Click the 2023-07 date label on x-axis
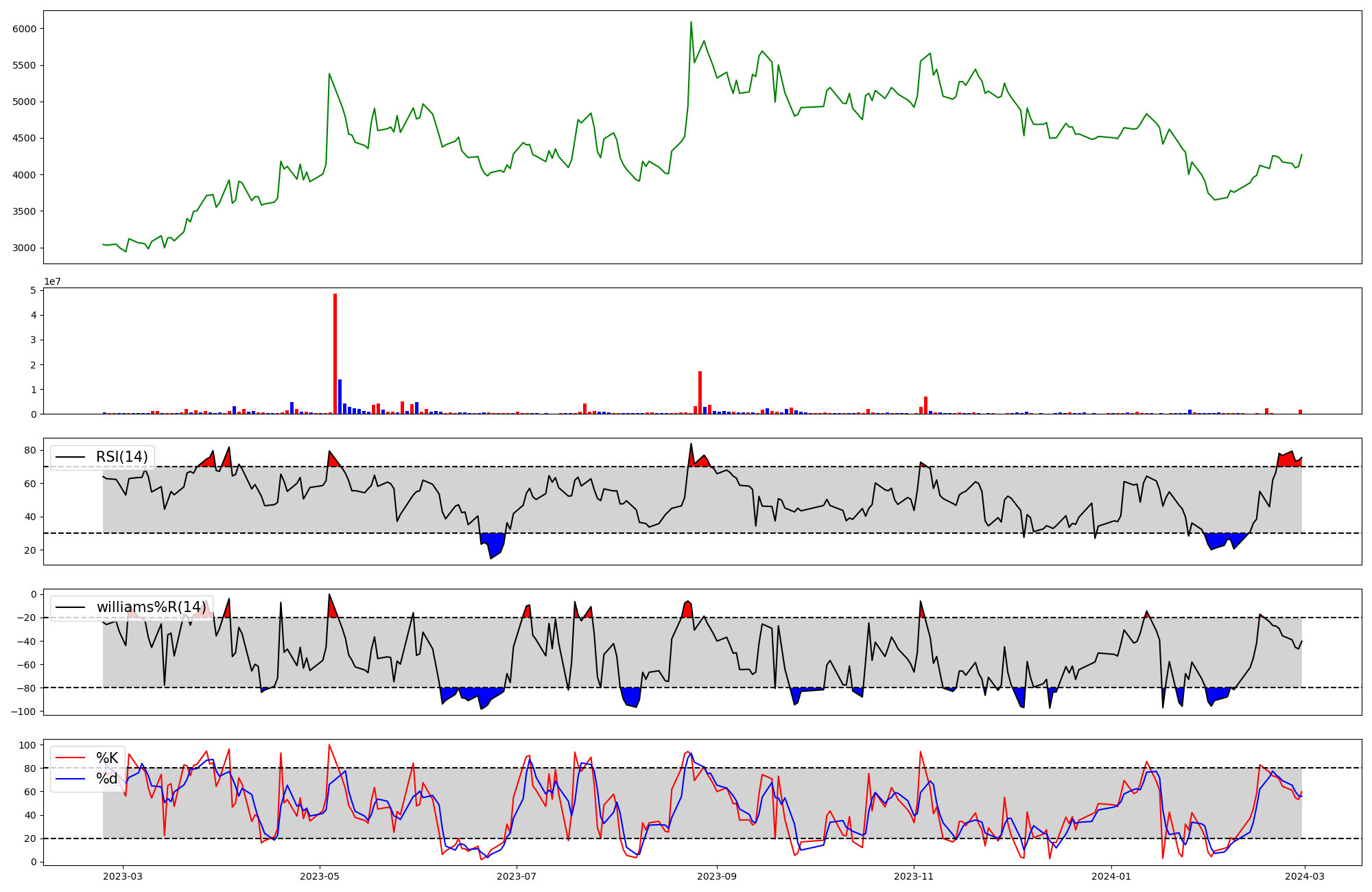Screen dimensions: 1372x892 click(x=516, y=876)
